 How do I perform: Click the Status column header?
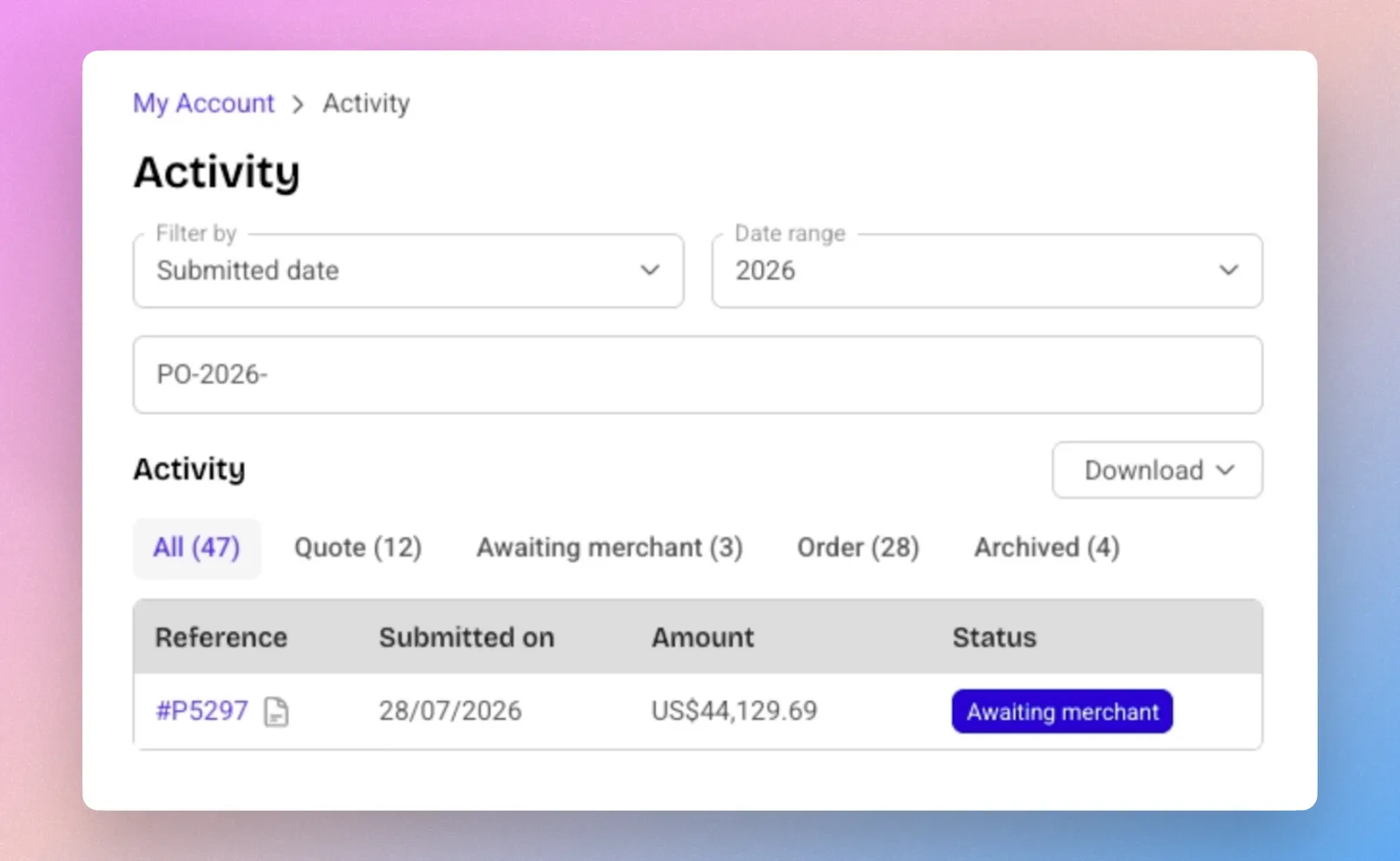(995, 638)
